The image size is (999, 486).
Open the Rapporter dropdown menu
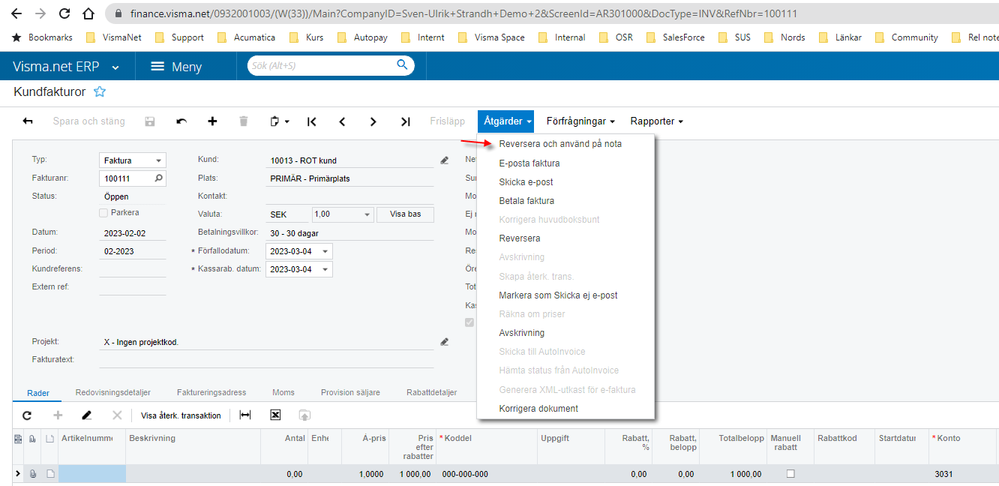click(657, 121)
